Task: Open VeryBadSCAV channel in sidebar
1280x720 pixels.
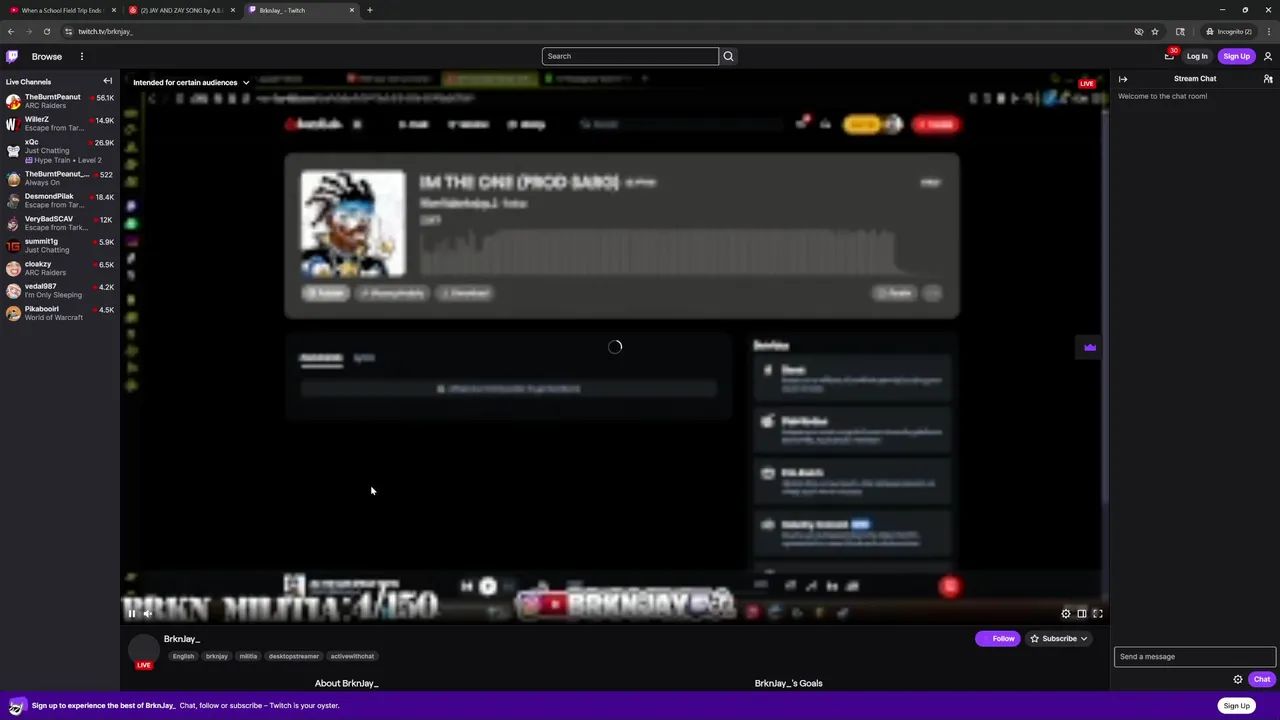Action: pos(60,223)
